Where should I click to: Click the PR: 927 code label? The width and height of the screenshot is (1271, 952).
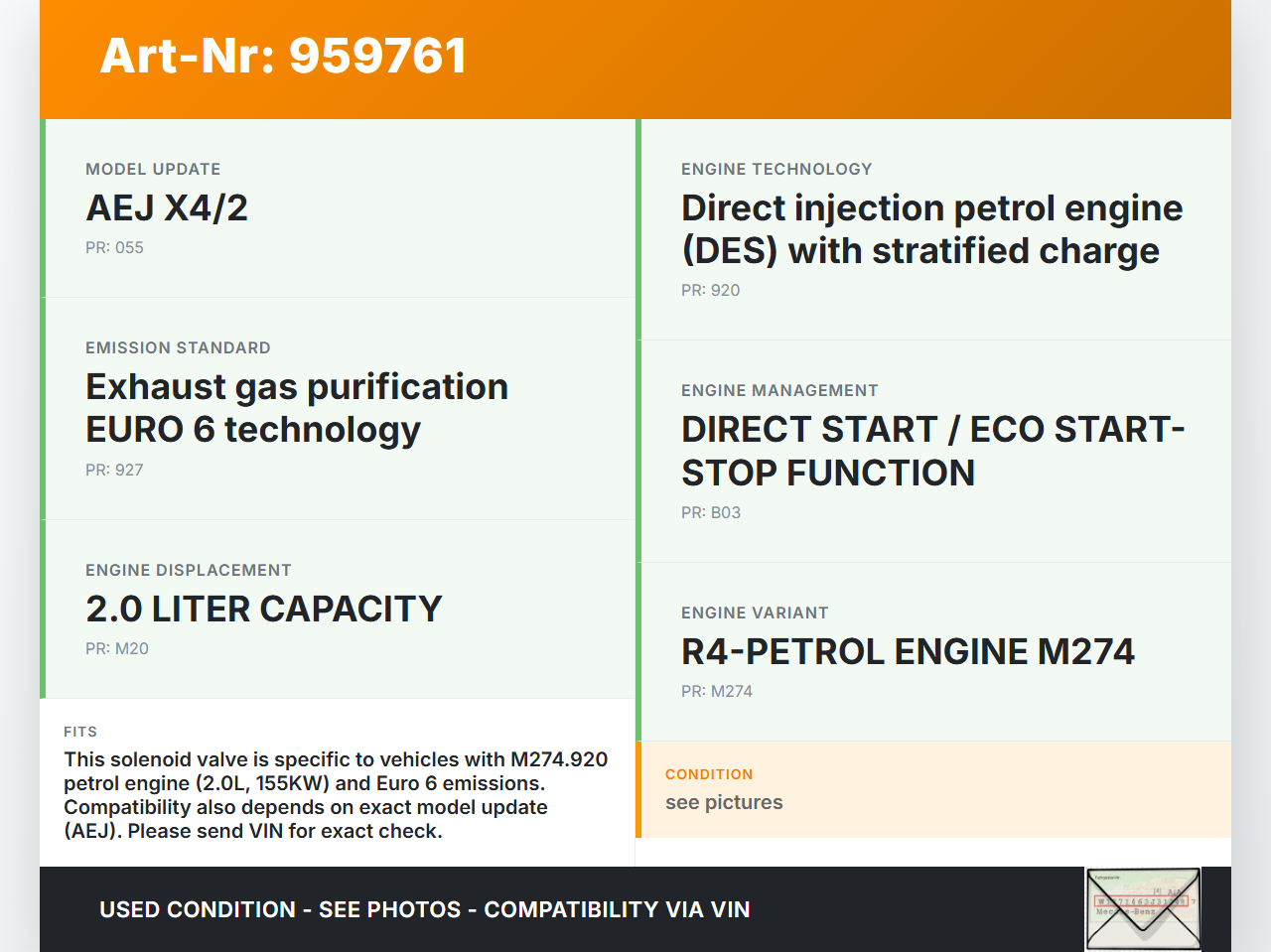click(114, 471)
